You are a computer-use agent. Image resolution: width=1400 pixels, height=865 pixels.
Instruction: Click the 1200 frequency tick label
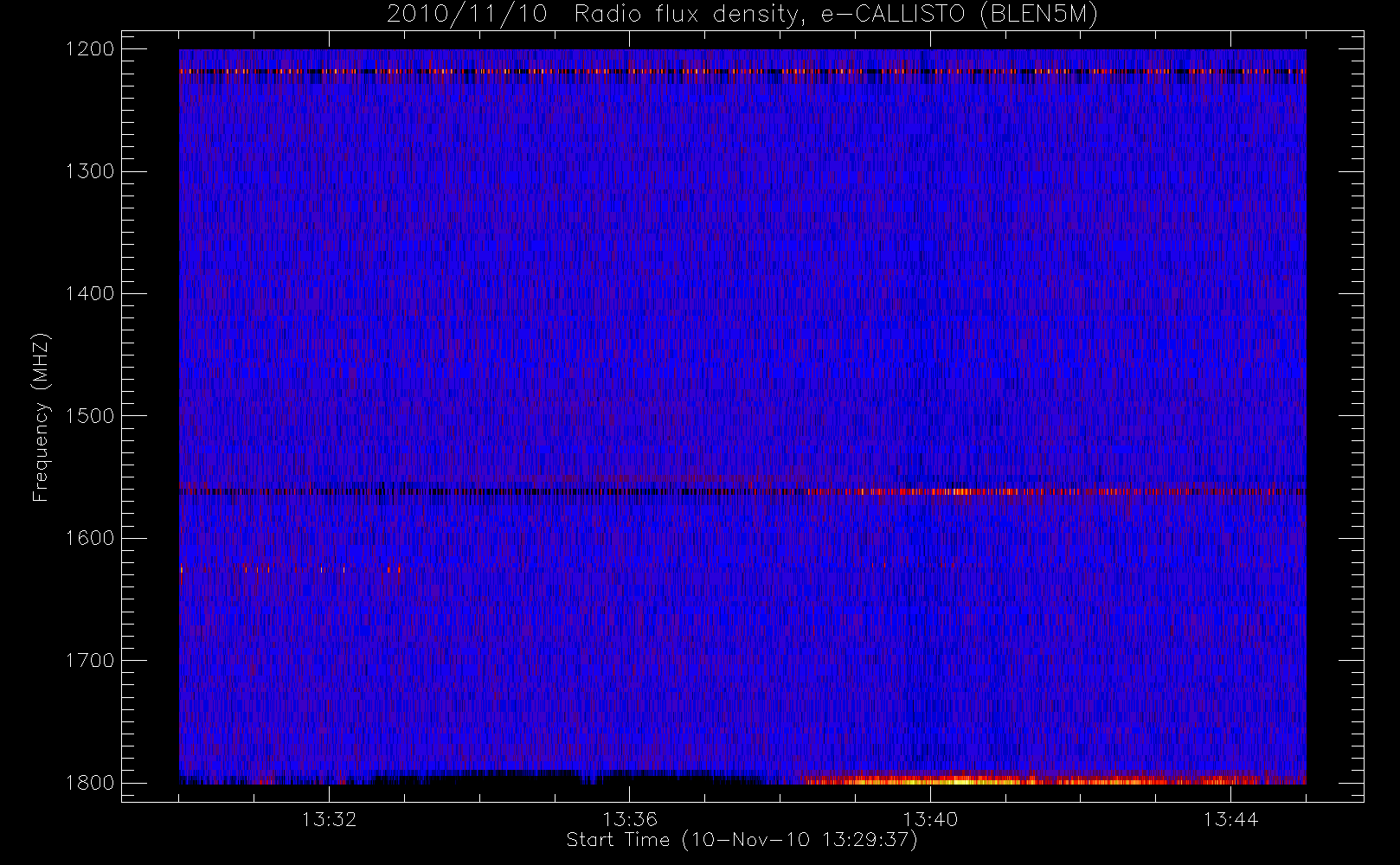coord(90,49)
